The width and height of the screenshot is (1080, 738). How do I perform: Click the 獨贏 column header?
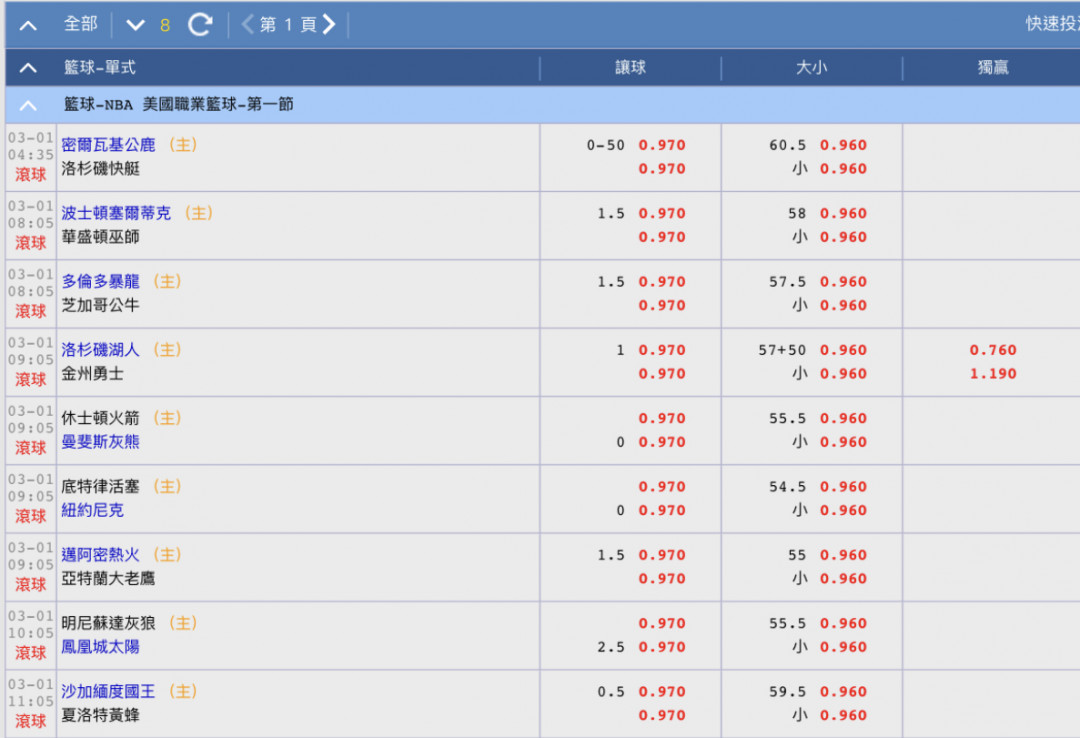pos(993,68)
